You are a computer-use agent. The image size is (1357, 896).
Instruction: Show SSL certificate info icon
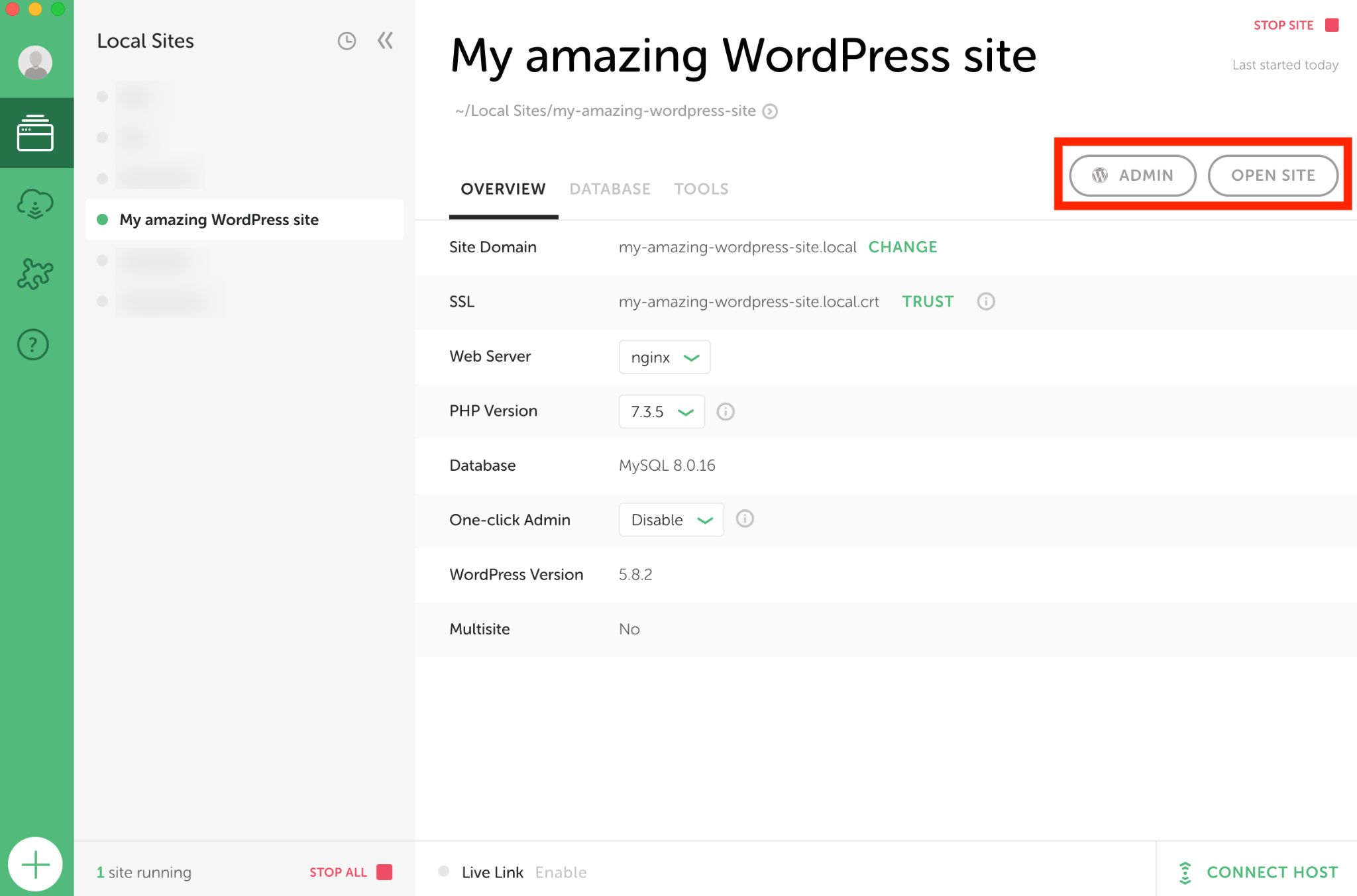pos(986,301)
